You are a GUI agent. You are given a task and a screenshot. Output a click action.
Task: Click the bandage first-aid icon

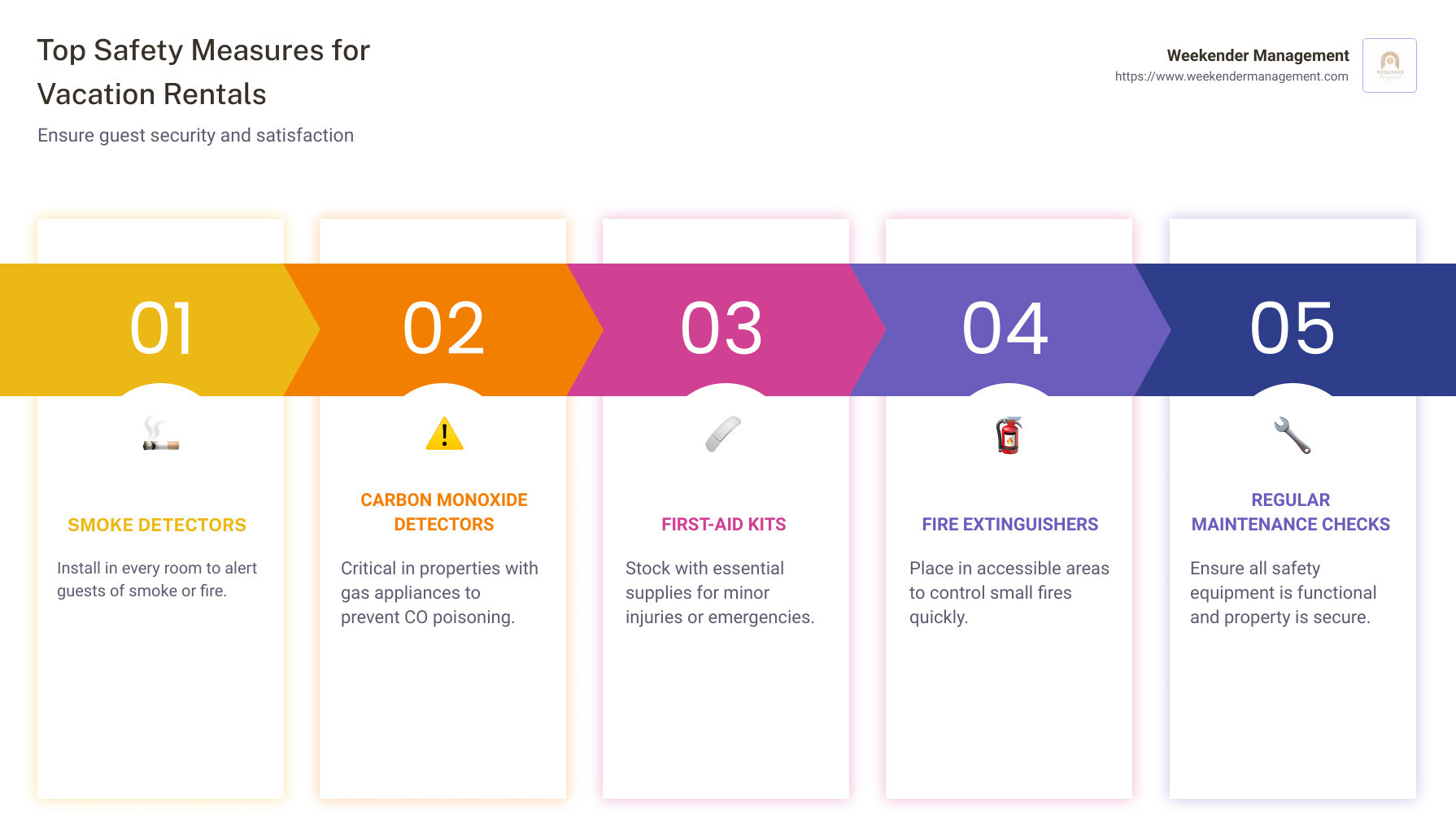click(723, 434)
